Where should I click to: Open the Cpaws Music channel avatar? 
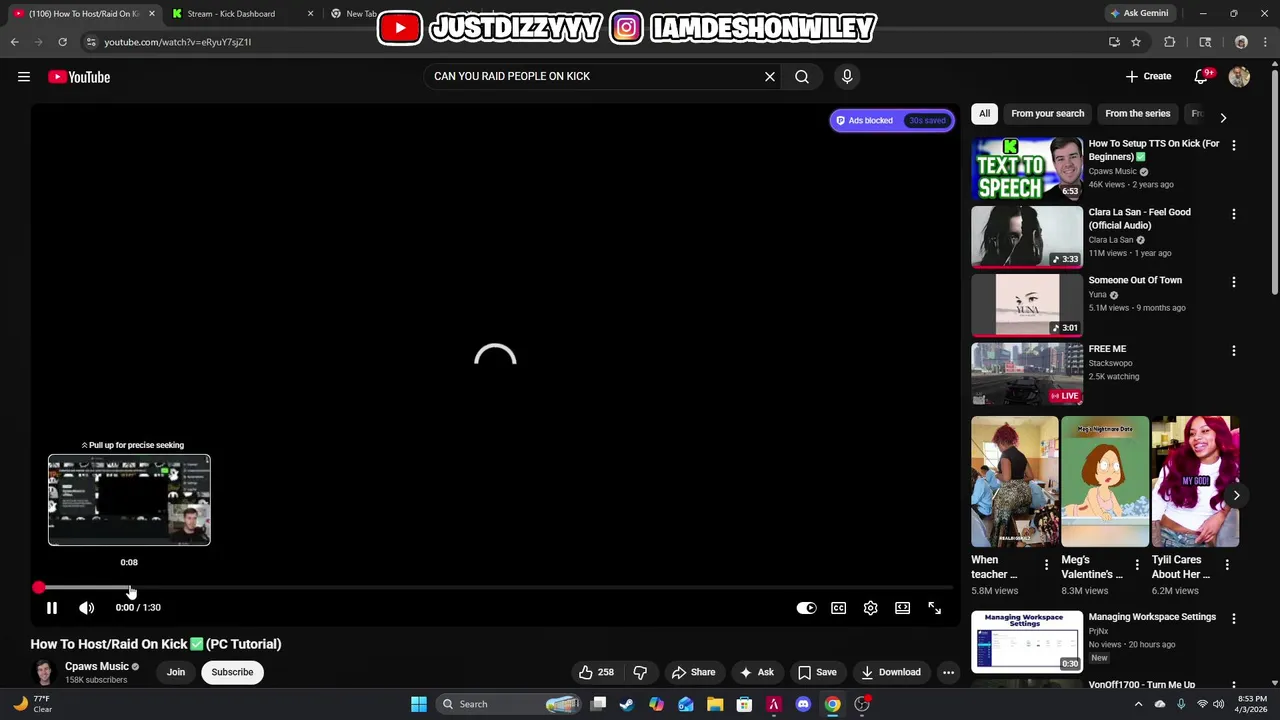(44, 672)
